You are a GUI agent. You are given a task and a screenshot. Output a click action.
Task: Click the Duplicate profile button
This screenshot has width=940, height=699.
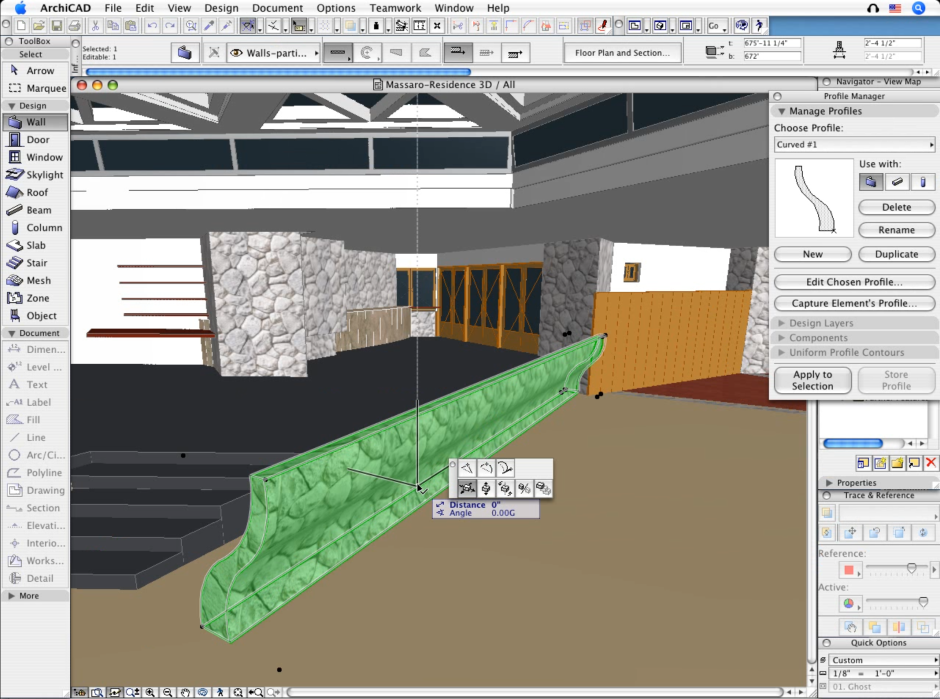pos(896,254)
